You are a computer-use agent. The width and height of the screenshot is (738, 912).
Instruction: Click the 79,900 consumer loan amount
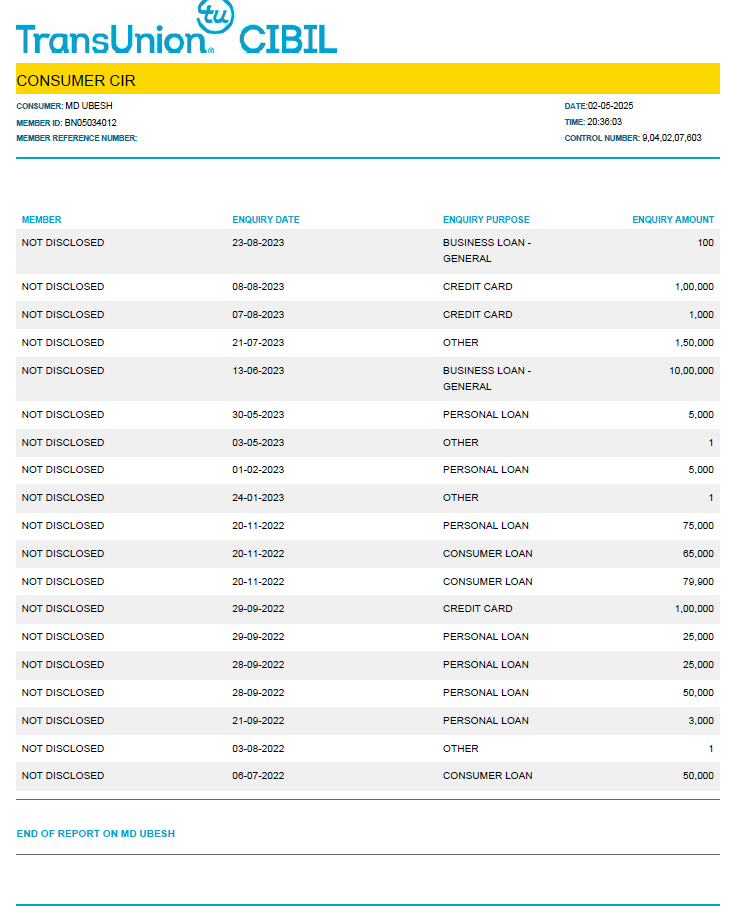coord(698,582)
